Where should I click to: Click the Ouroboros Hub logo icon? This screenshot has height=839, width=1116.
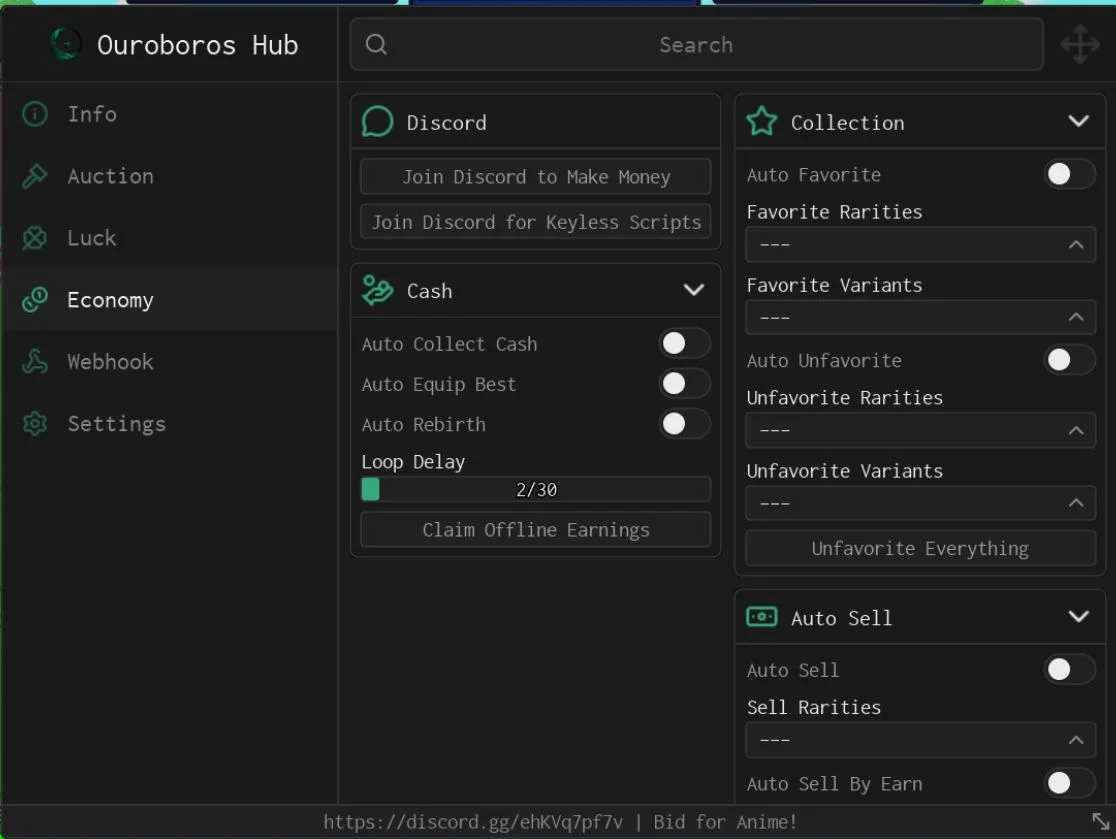point(66,44)
